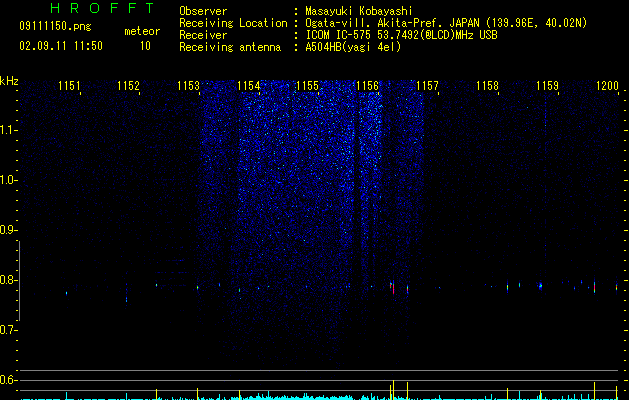The width and height of the screenshot is (629, 400).
Task: Click the 1158 time marker
Action: pos(487,85)
